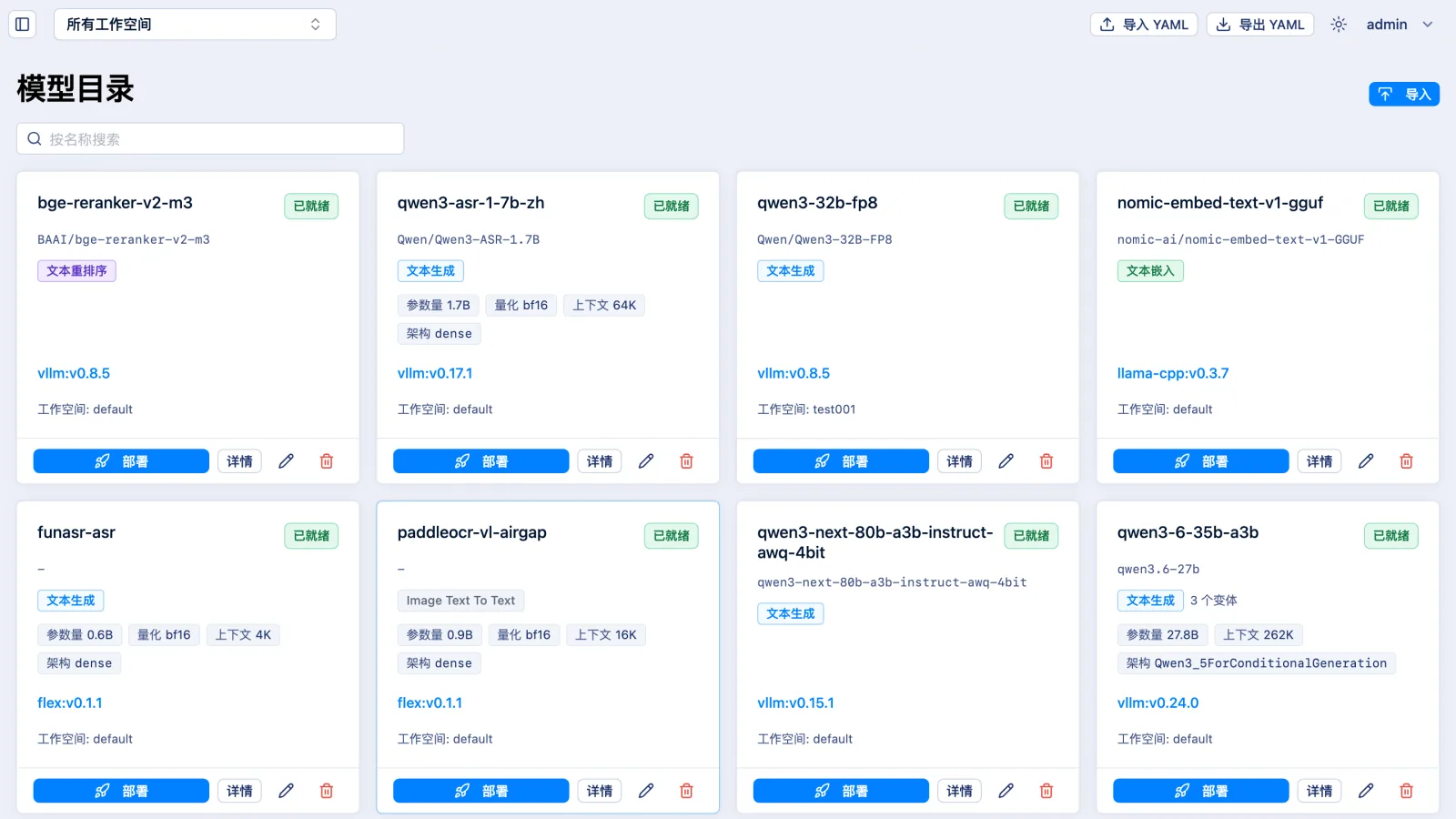
Task: Deploy the qwen3-asr-1-7b-zh model
Action: tap(481, 461)
